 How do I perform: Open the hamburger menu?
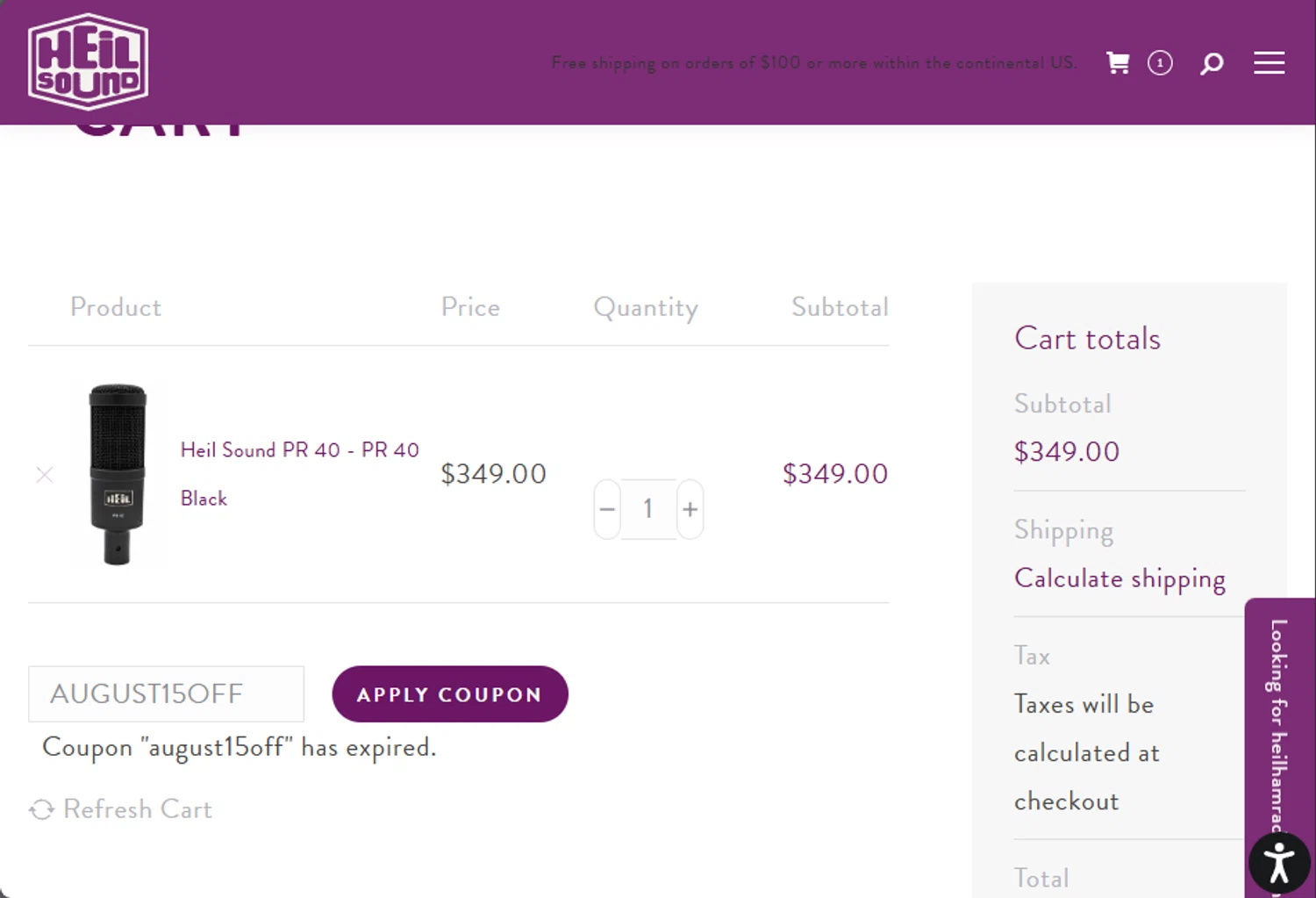[x=1269, y=62]
